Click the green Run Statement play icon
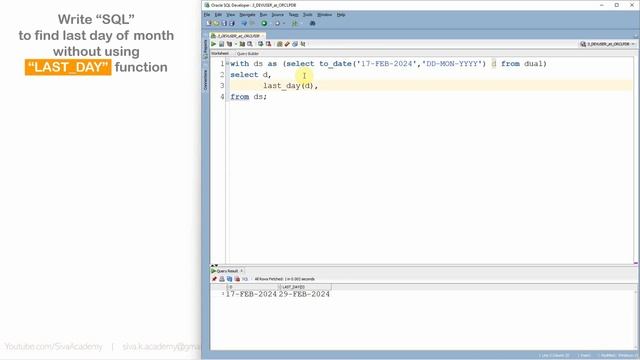The width and height of the screenshot is (640, 360). coord(213,44)
